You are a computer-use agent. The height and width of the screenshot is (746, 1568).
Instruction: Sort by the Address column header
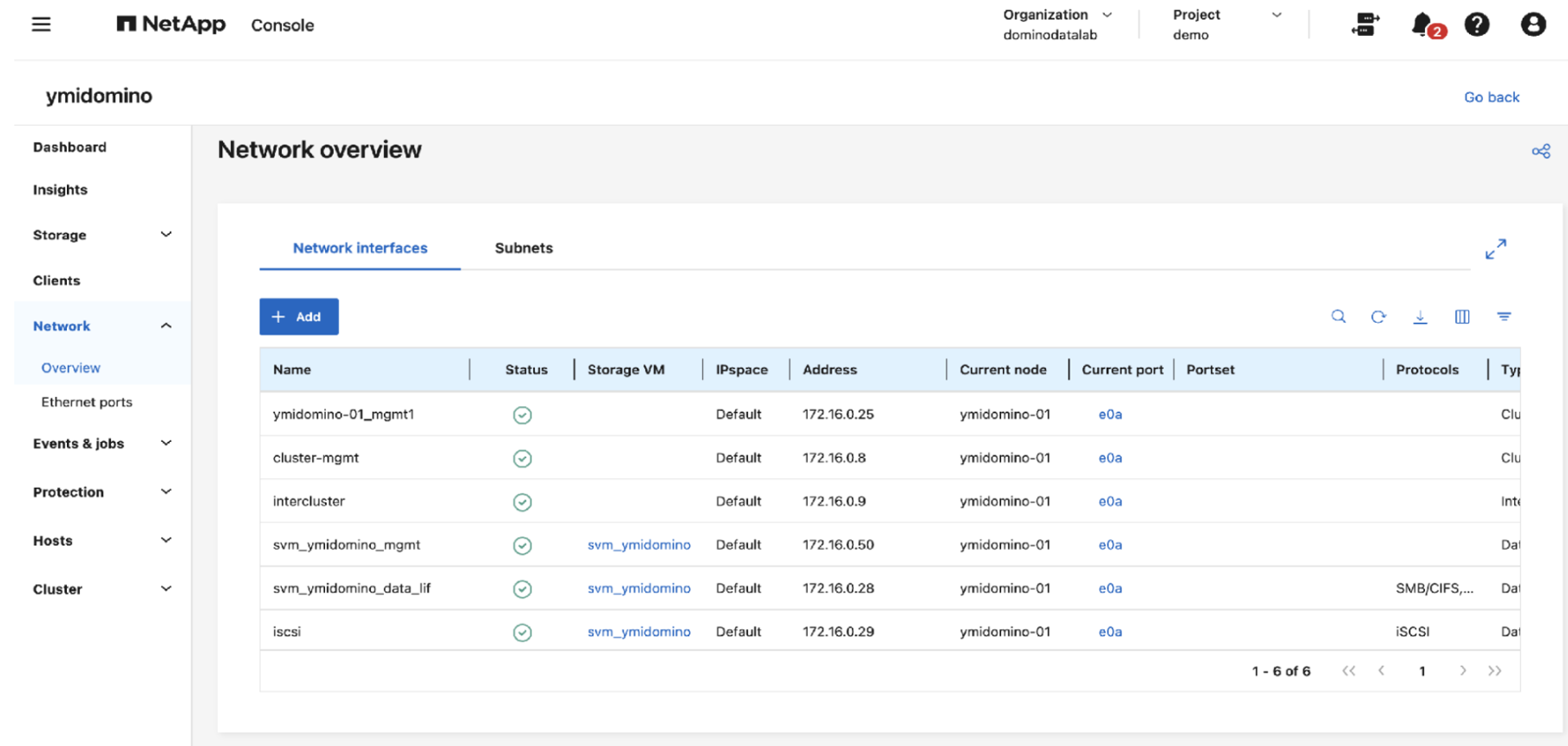830,369
